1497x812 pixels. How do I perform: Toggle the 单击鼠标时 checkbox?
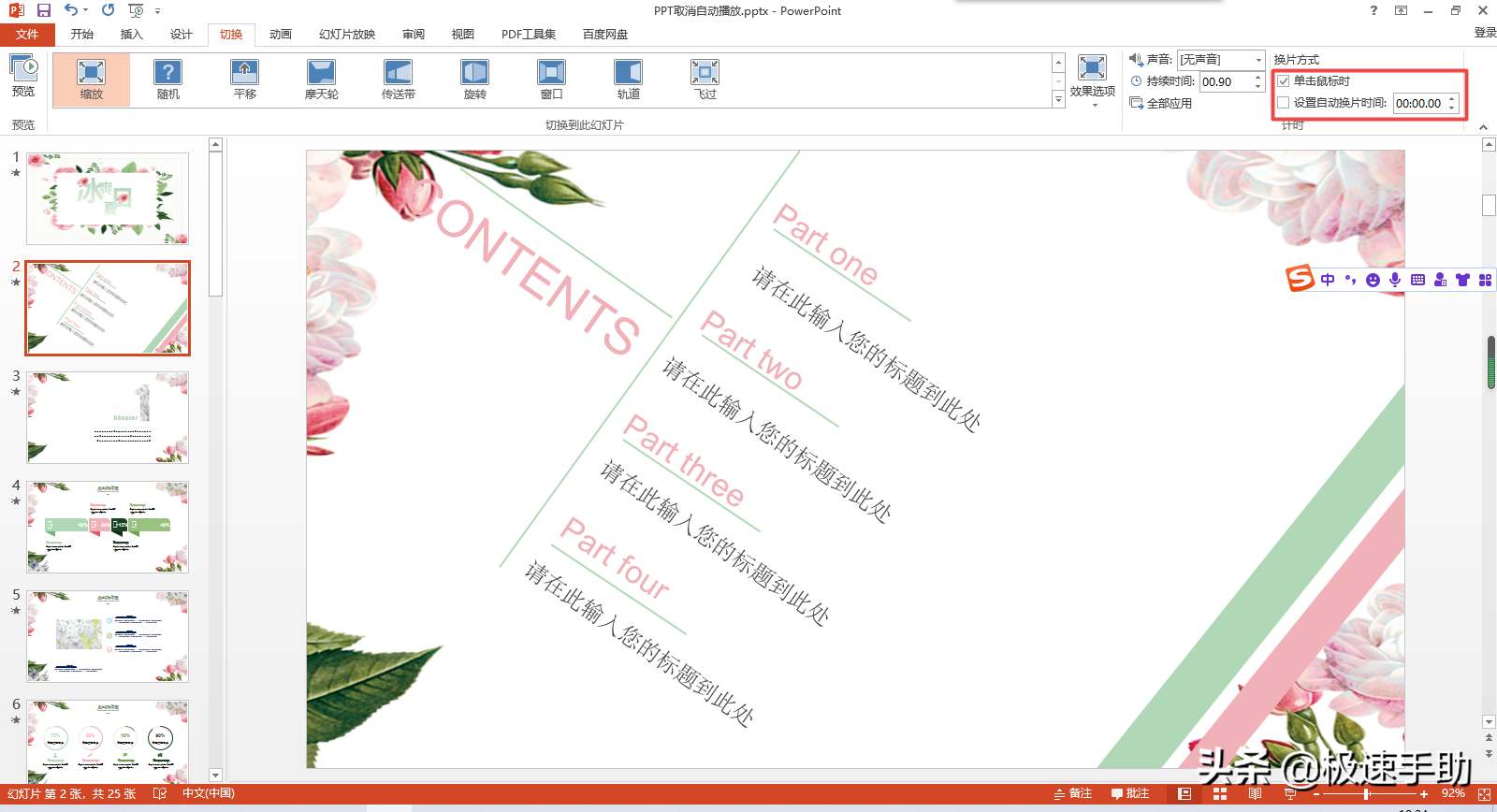point(1284,81)
